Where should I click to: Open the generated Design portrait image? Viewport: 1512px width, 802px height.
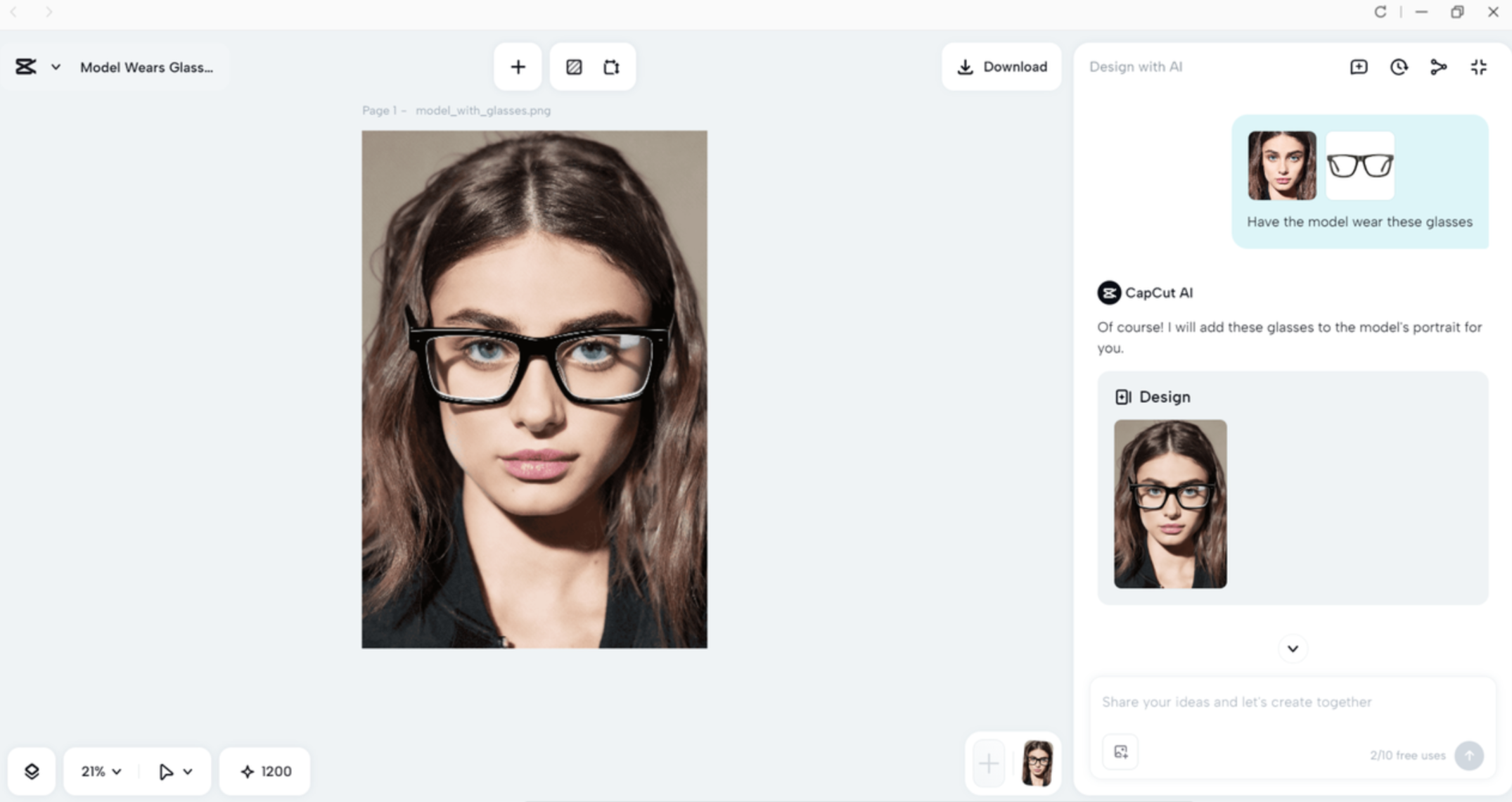(1170, 504)
